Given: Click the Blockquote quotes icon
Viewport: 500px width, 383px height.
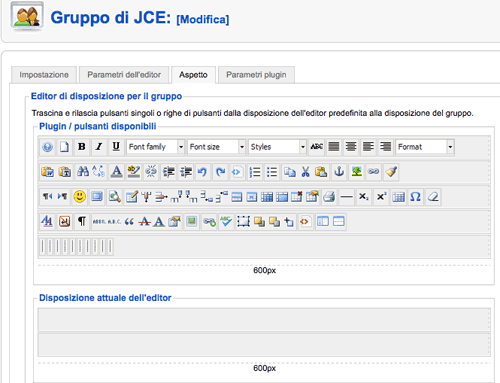Looking at the screenshot, I should pos(129,221).
